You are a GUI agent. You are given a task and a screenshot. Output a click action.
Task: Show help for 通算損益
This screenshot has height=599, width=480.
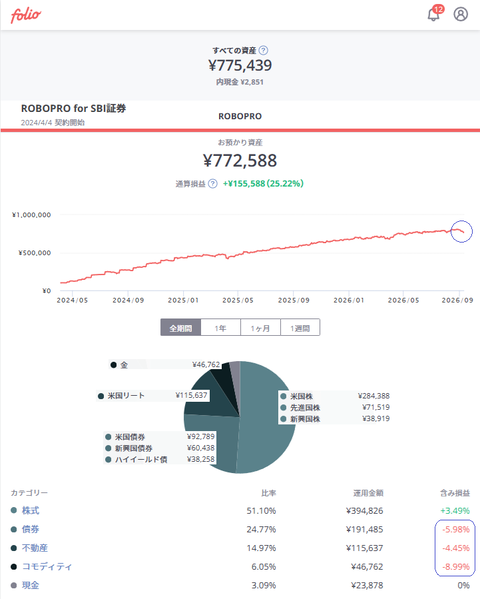[213, 184]
